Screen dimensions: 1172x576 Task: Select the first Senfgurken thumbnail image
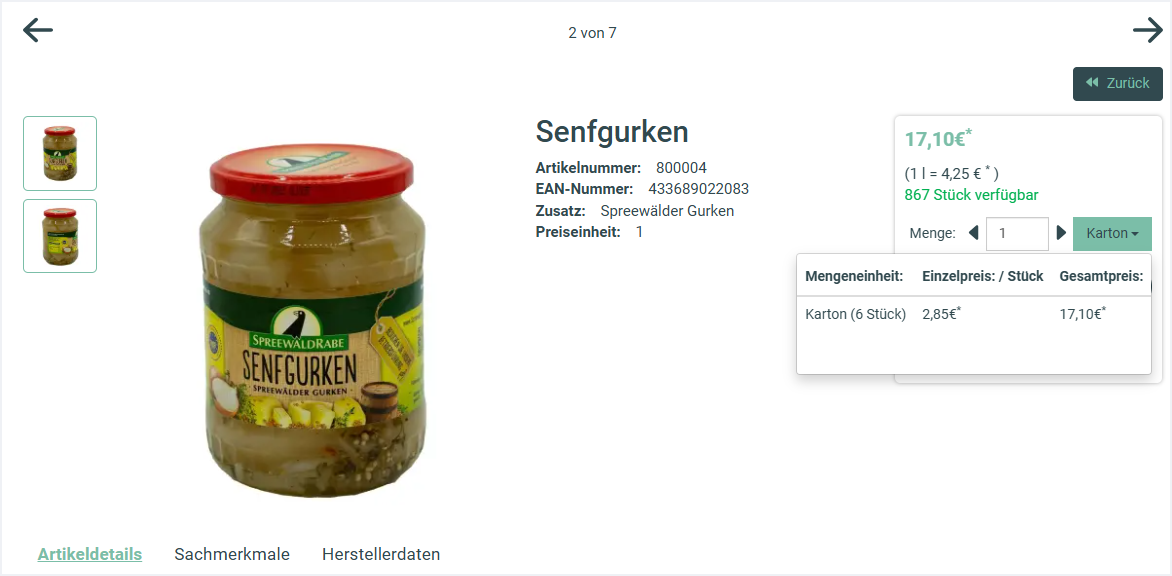(60, 153)
